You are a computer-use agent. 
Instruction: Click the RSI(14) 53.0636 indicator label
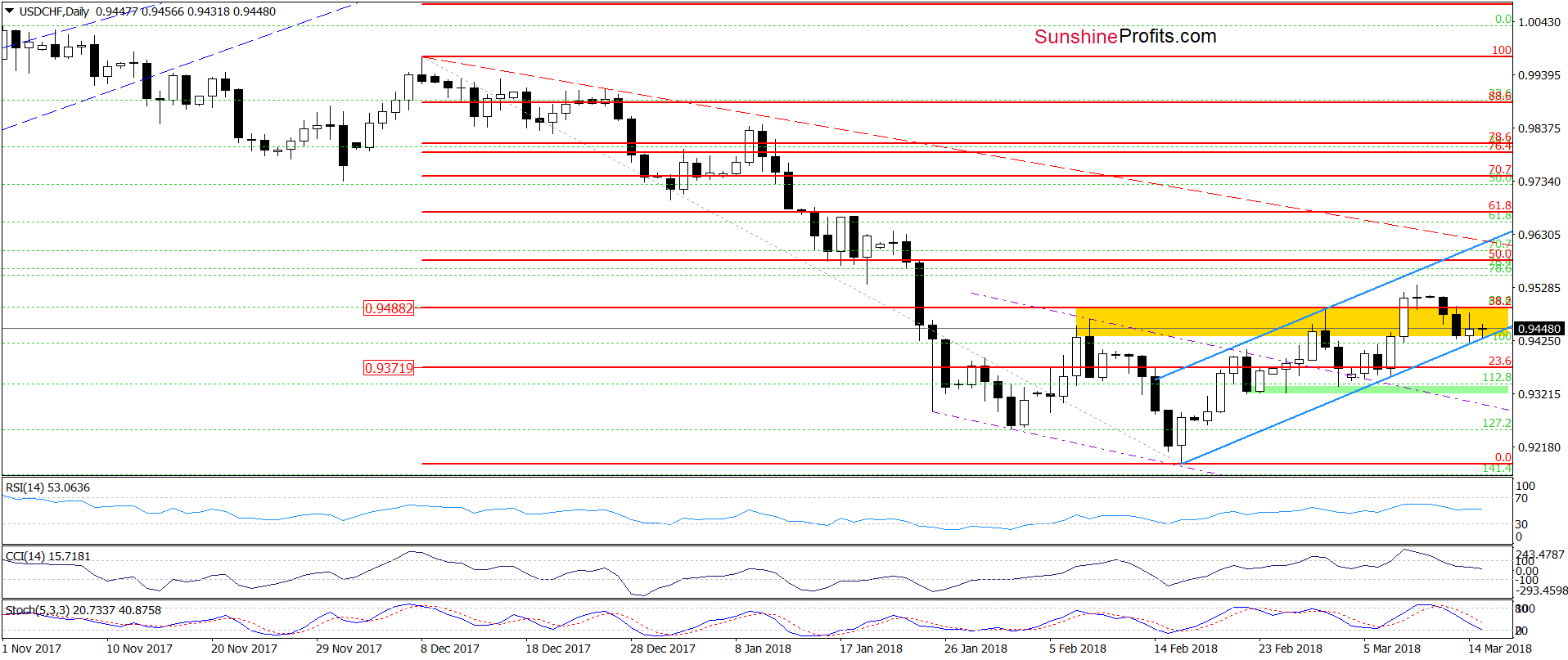47,487
